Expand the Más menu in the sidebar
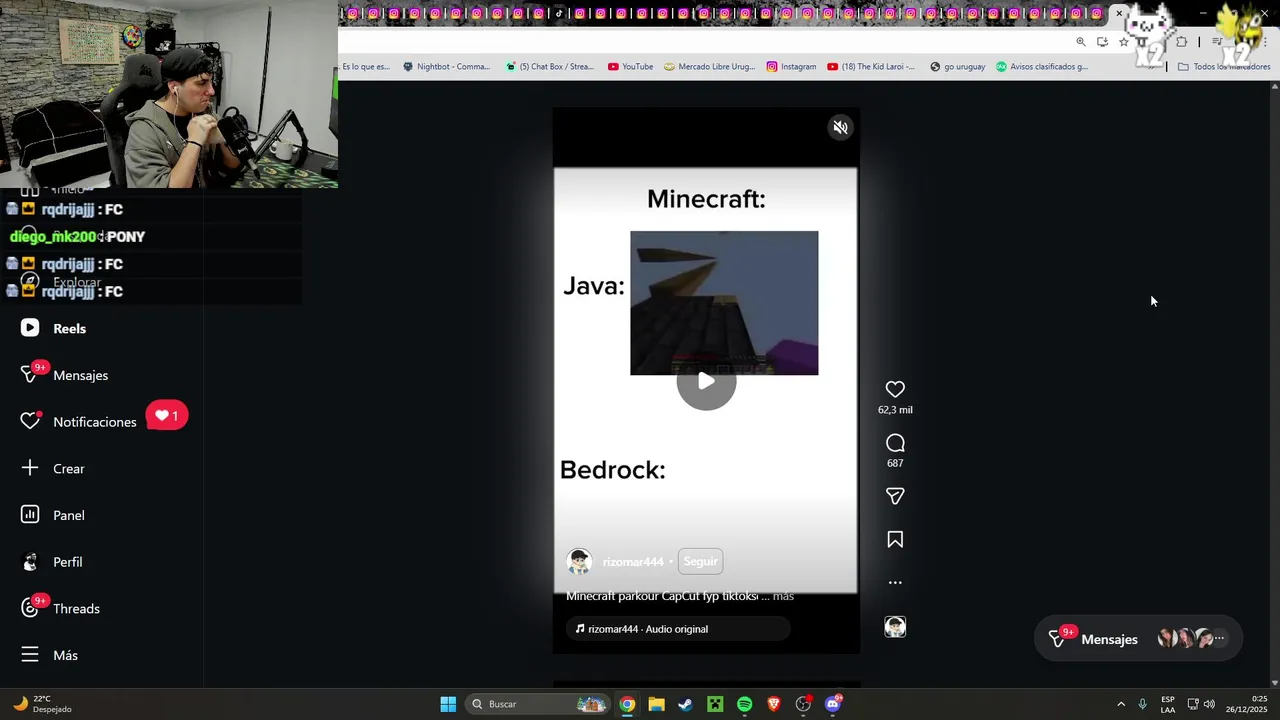Screen dimensions: 1280x720 (x=65, y=655)
